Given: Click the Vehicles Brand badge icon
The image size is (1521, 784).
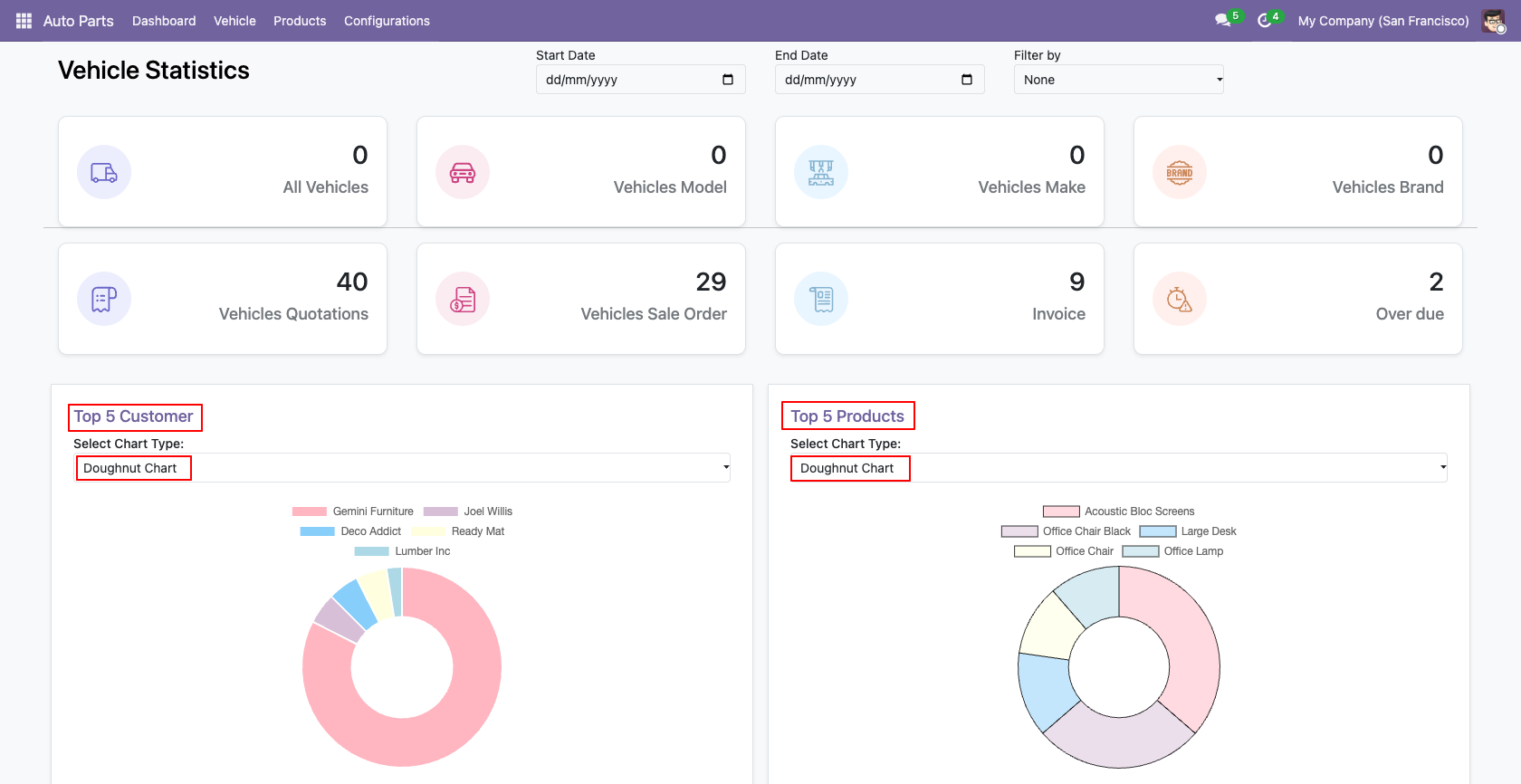Looking at the screenshot, I should pyautogui.click(x=1180, y=172).
